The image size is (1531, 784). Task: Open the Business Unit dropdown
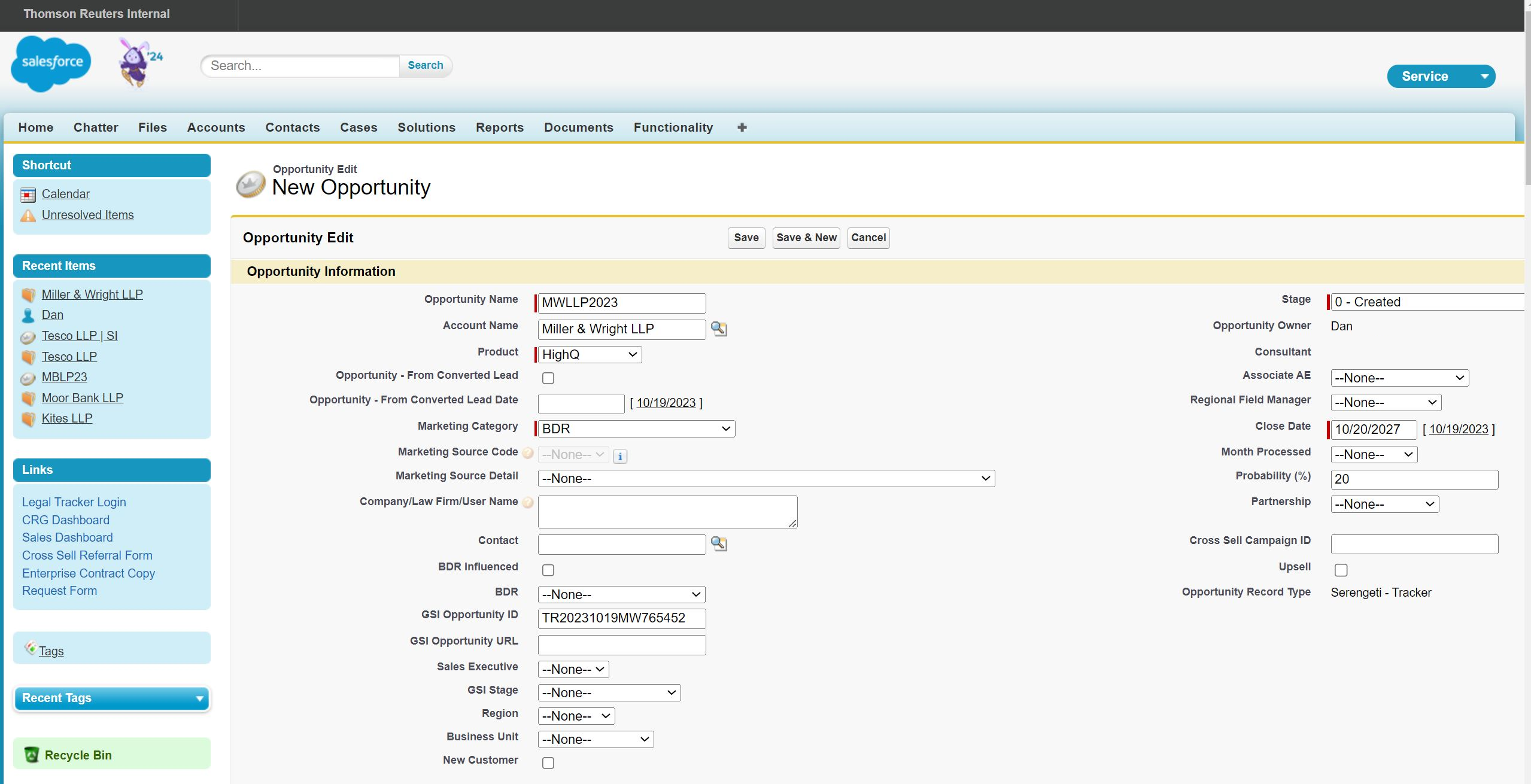pos(596,740)
